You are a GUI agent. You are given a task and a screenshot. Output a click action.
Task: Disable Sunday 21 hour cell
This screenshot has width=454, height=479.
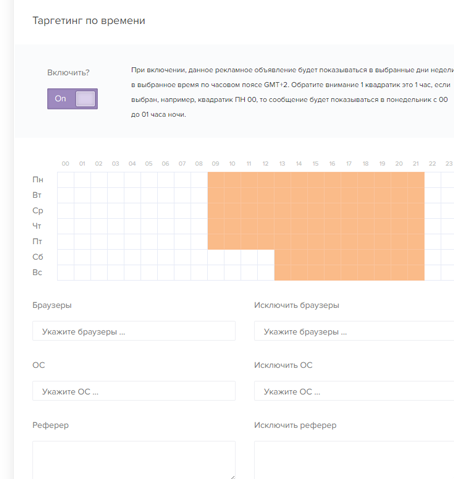[416, 273]
